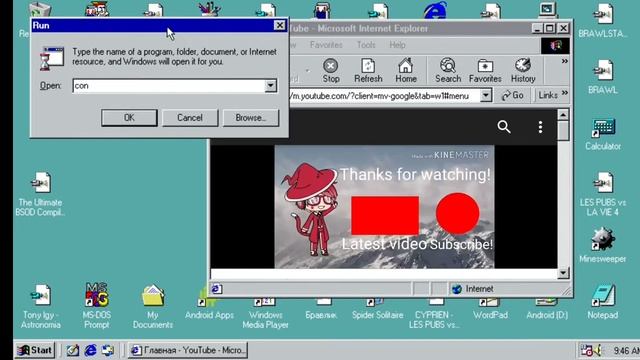Click the red rectangle Latest video box
The height and width of the screenshot is (360, 640).
point(385,216)
